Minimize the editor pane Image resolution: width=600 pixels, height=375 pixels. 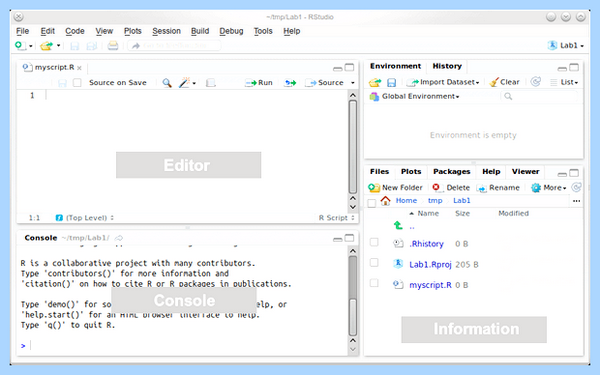click(x=338, y=68)
